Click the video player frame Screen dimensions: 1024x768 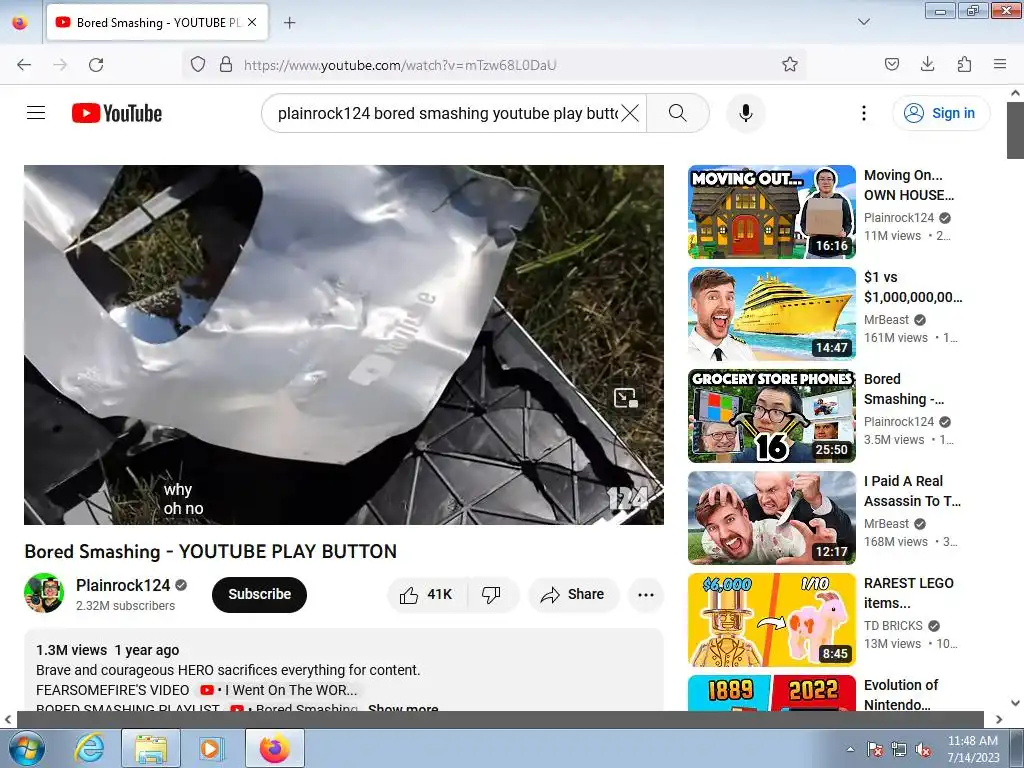pos(344,345)
